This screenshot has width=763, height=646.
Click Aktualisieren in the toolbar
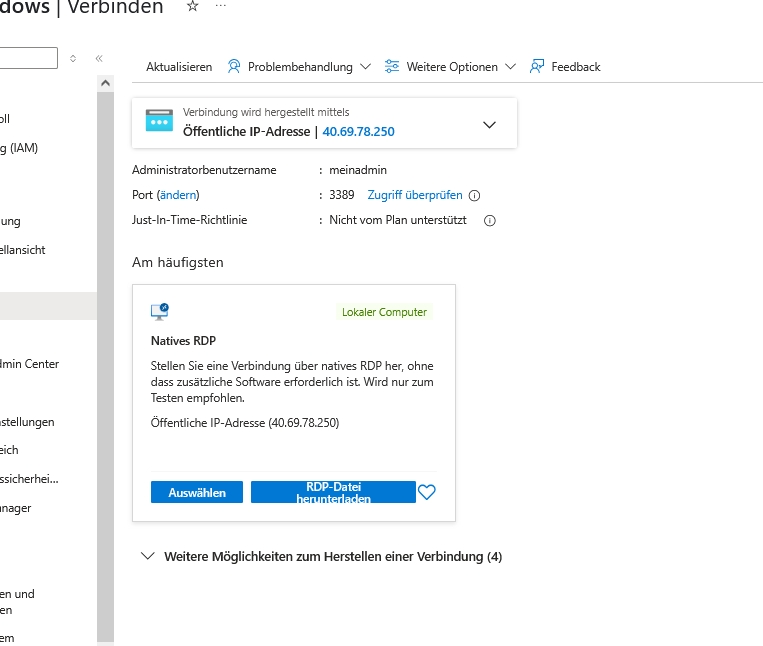tap(179, 67)
